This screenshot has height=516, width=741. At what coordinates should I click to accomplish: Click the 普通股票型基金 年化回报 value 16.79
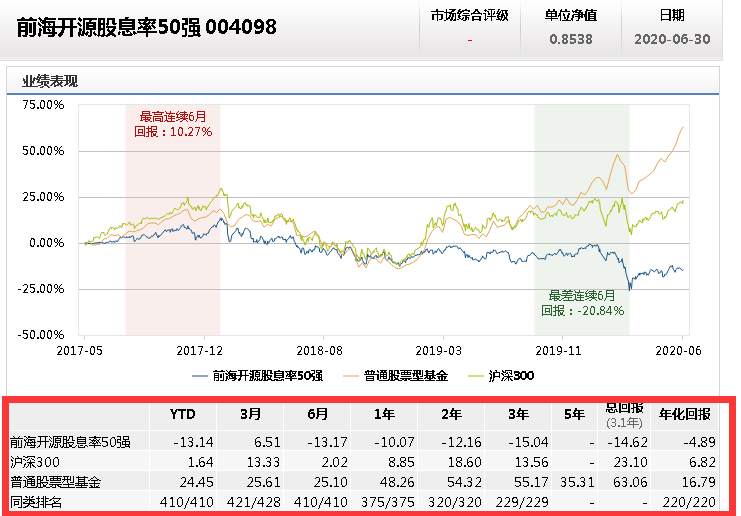[699, 482]
